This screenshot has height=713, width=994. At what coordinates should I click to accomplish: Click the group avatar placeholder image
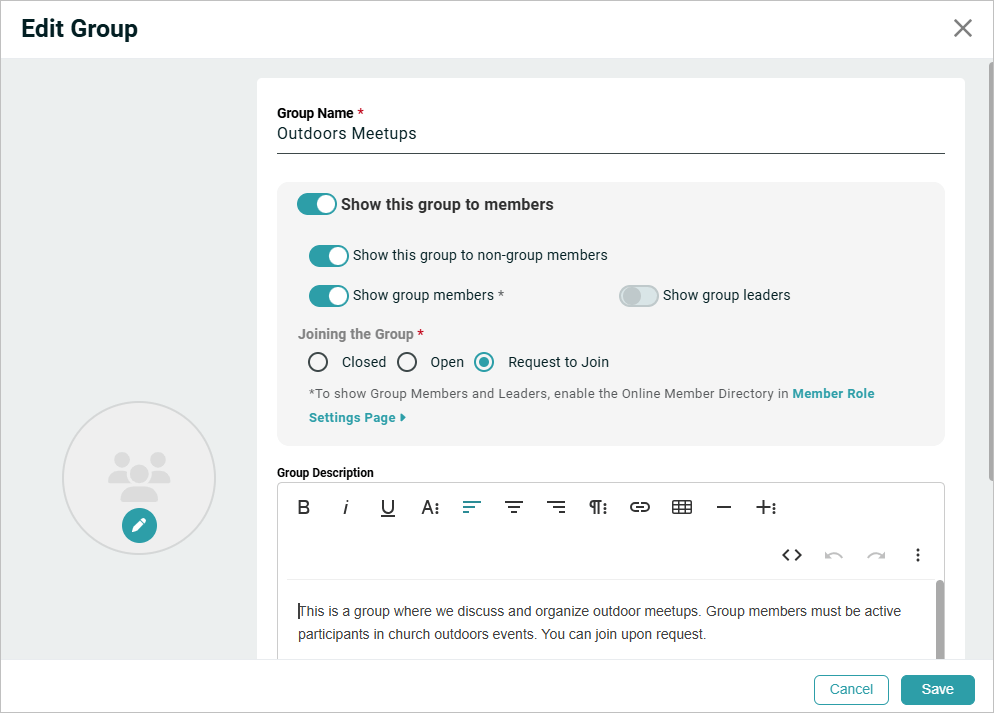139,475
